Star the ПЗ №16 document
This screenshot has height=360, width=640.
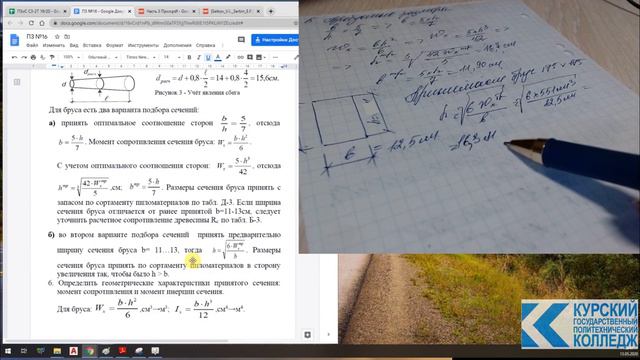57,37
